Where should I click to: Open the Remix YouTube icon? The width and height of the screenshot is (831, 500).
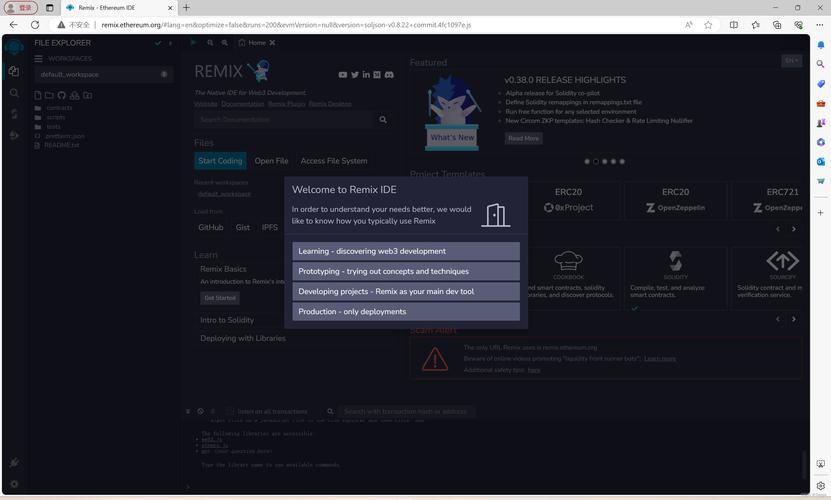343,75
